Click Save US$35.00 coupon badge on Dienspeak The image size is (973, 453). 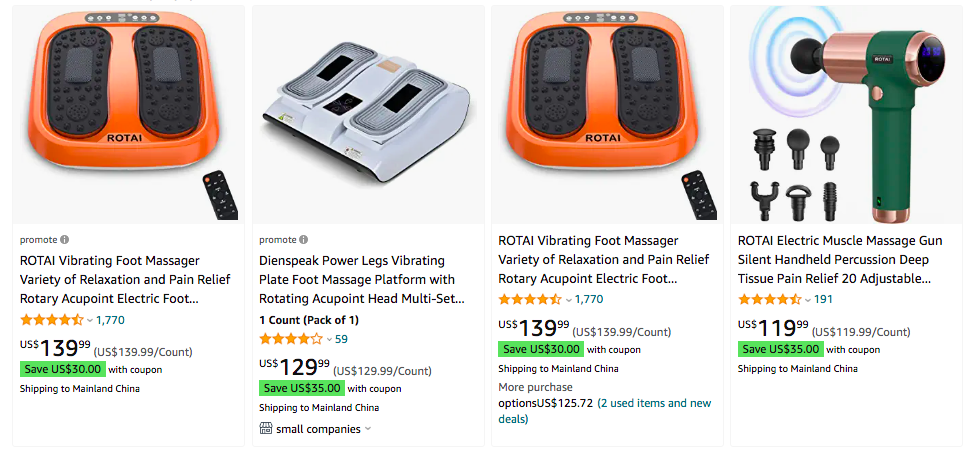[301, 388]
